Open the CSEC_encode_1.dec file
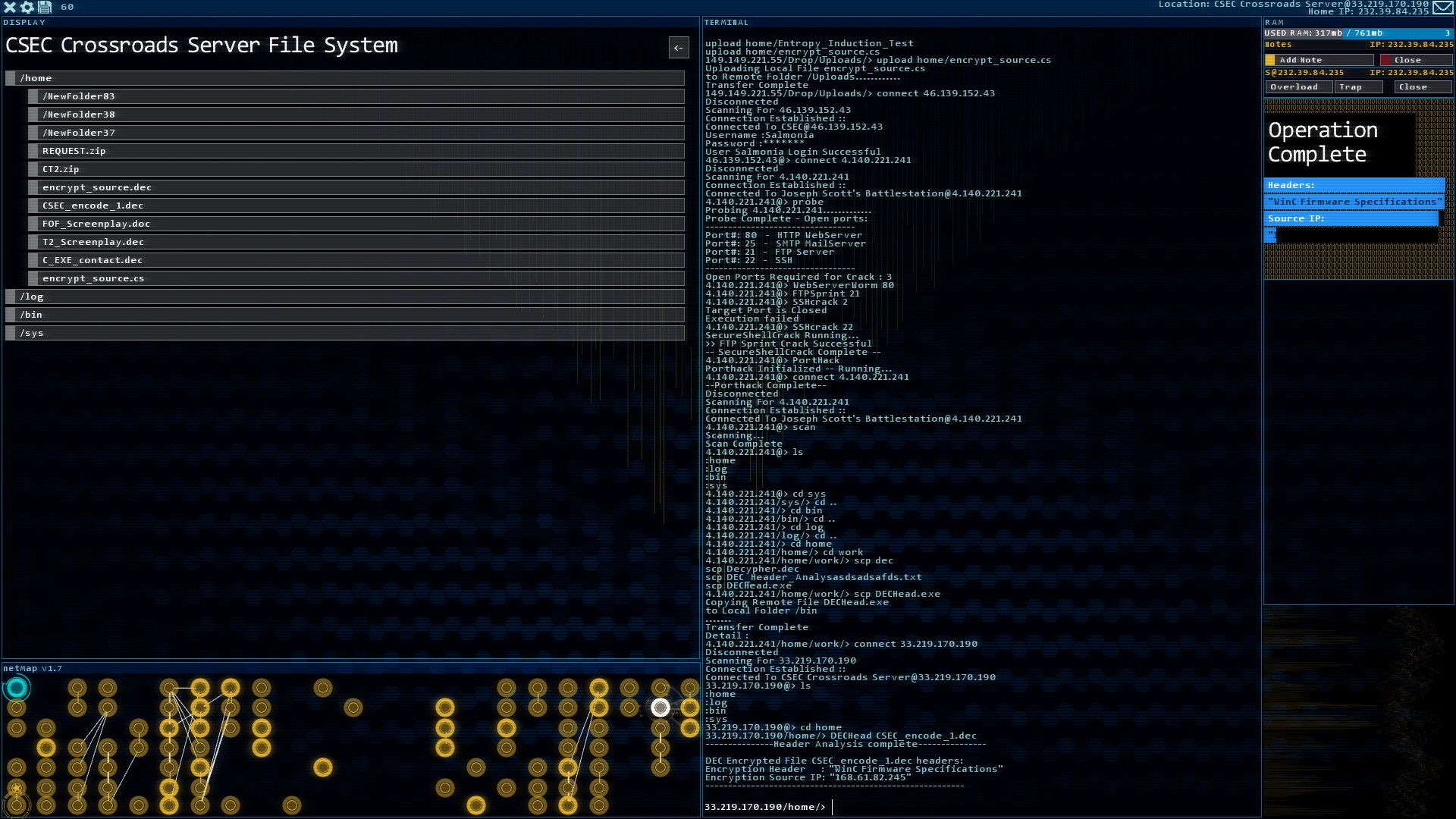 click(356, 206)
